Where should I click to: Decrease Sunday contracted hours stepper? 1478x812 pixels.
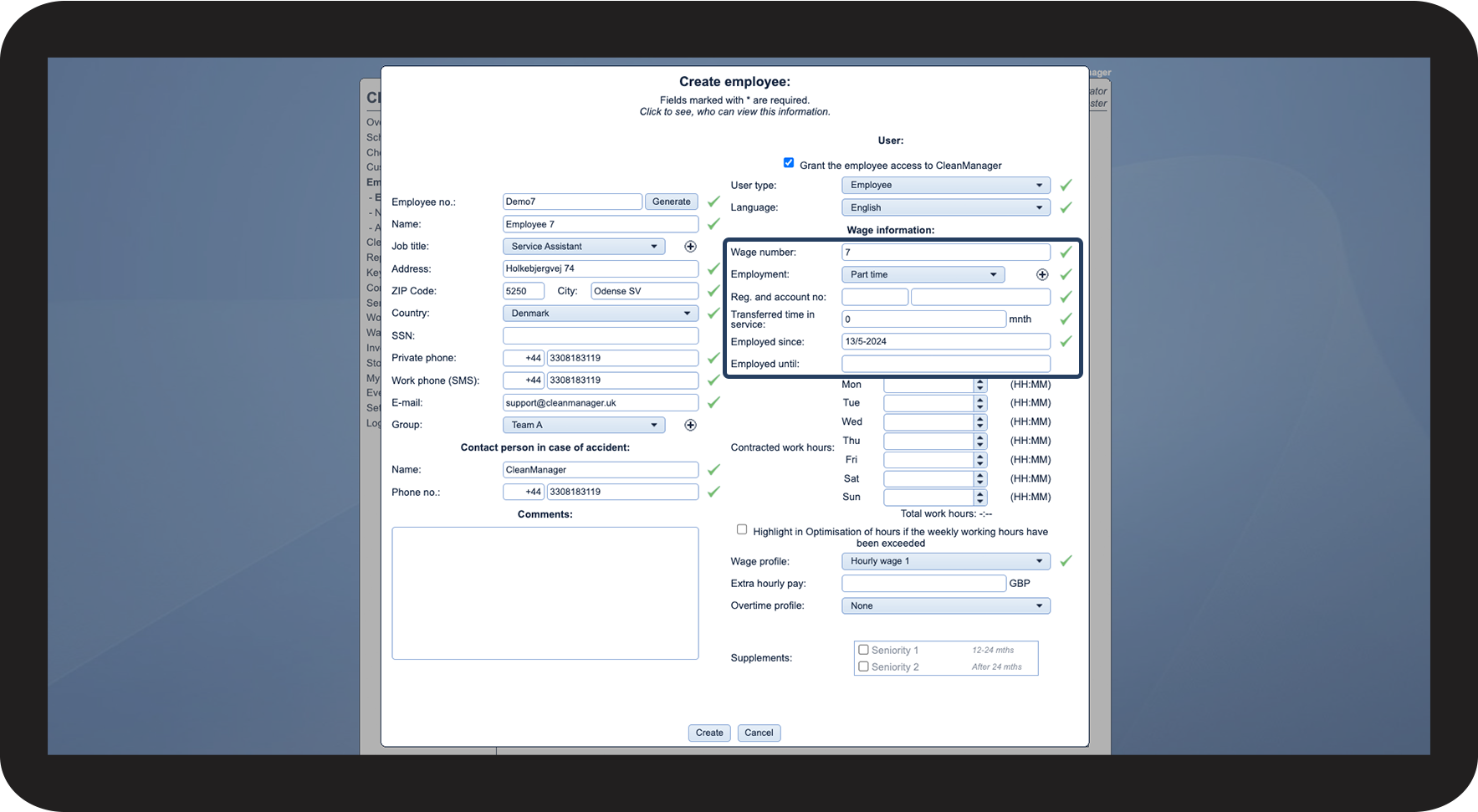point(980,501)
